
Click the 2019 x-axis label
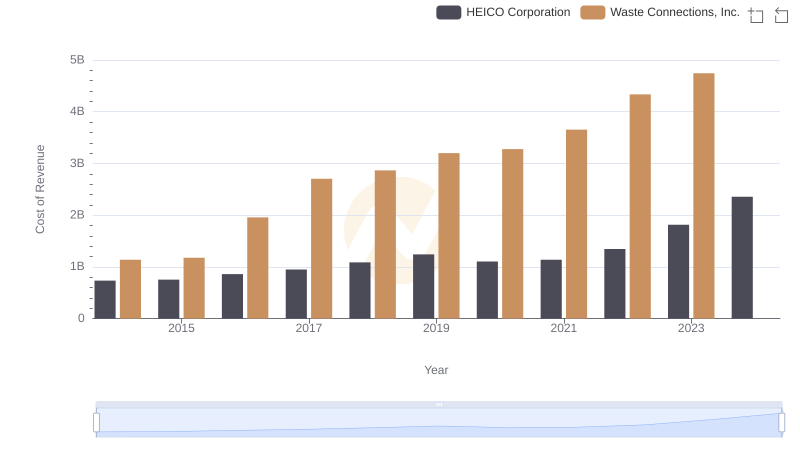pyautogui.click(x=436, y=328)
